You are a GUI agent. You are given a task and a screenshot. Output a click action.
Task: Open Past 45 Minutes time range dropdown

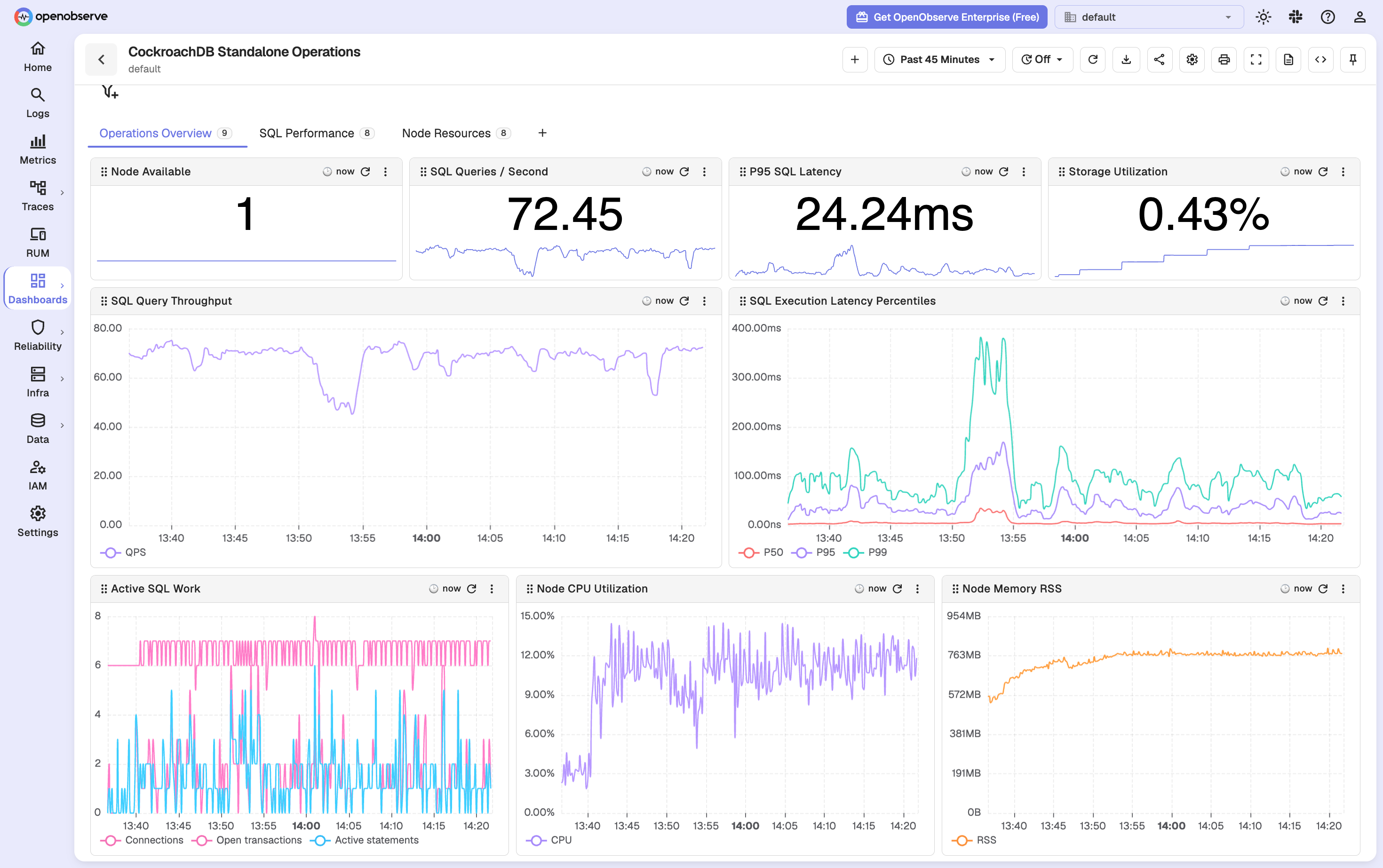pyautogui.click(x=939, y=59)
